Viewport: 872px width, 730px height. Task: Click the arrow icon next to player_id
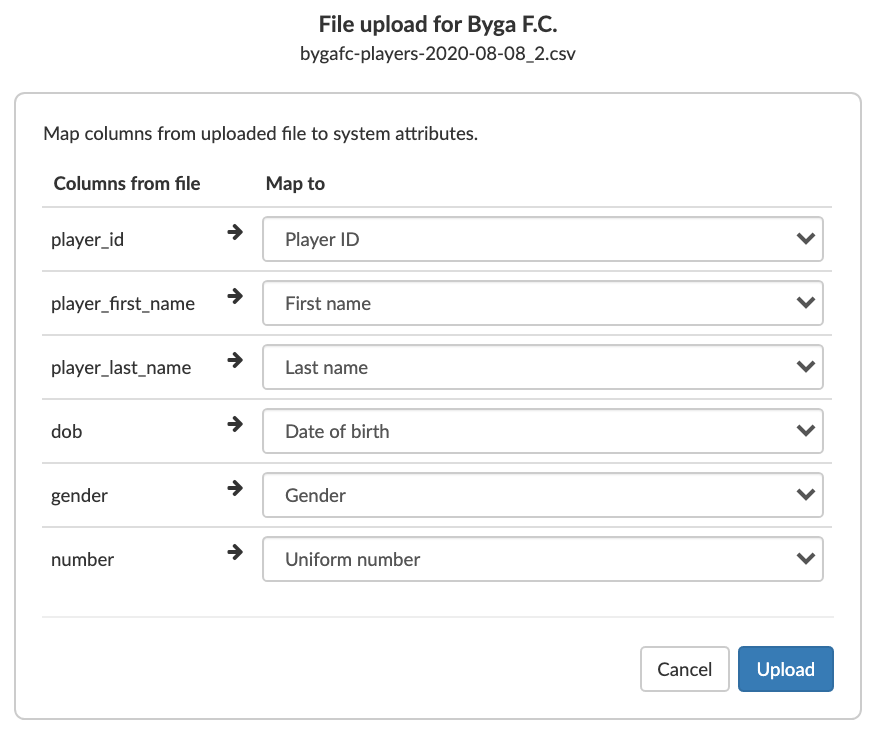click(235, 232)
